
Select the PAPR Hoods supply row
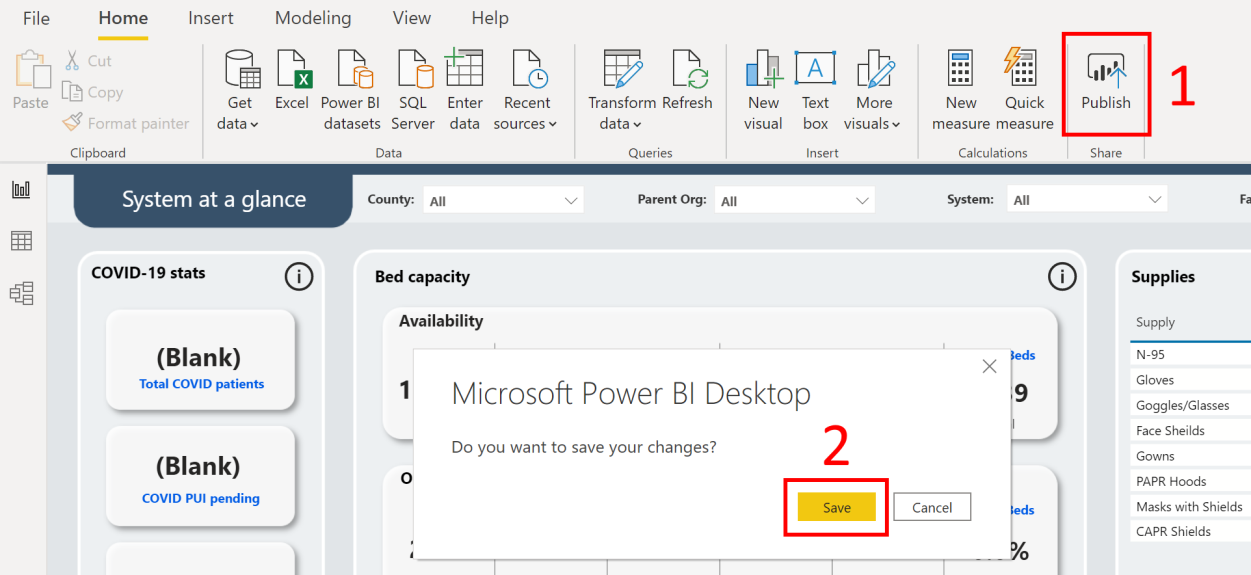point(1191,481)
